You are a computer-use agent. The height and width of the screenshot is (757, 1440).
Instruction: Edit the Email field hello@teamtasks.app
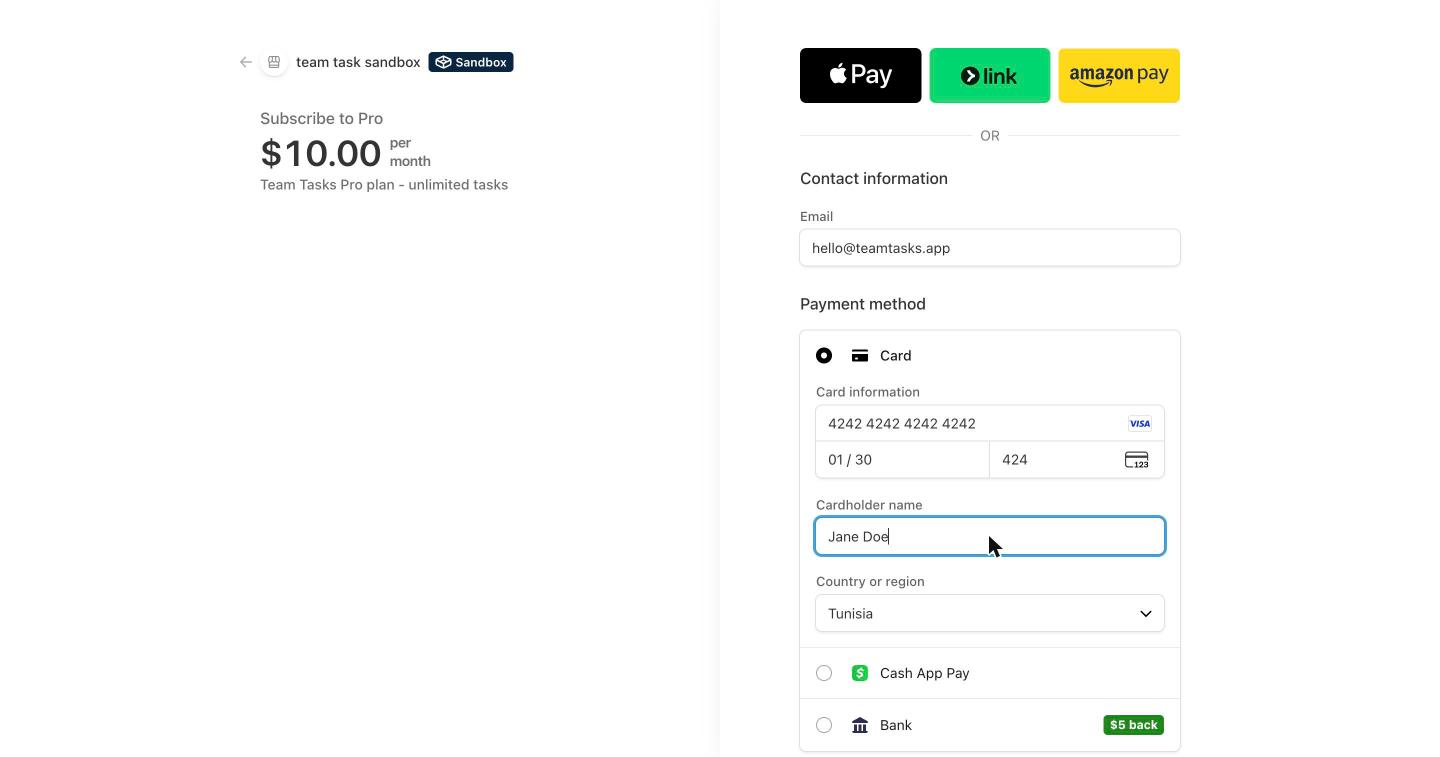(990, 248)
